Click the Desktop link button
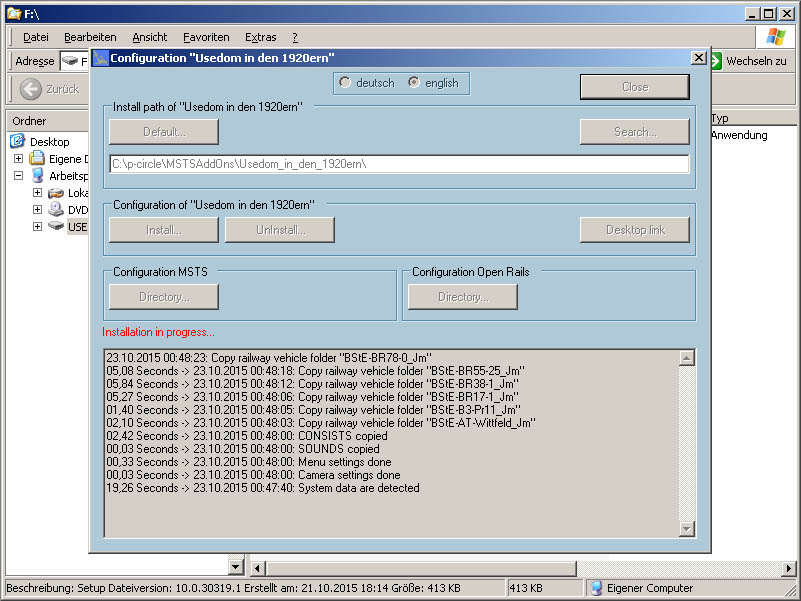The height and width of the screenshot is (601, 801). pos(634,230)
